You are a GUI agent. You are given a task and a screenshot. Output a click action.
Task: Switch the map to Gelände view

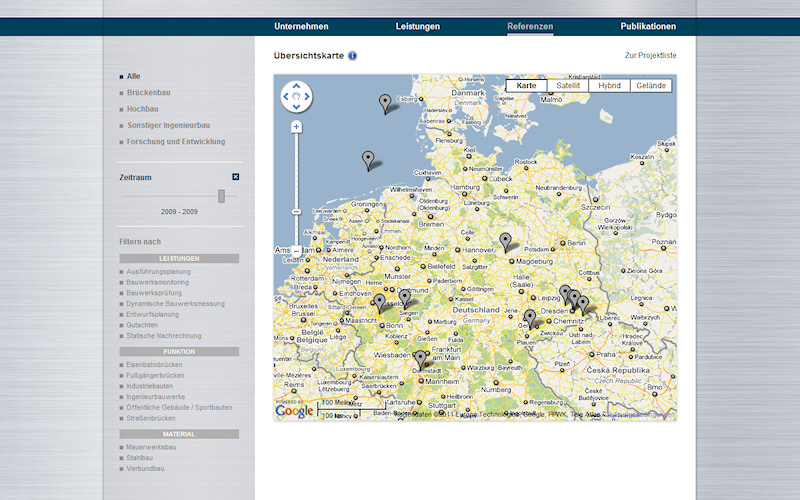pyautogui.click(x=651, y=86)
